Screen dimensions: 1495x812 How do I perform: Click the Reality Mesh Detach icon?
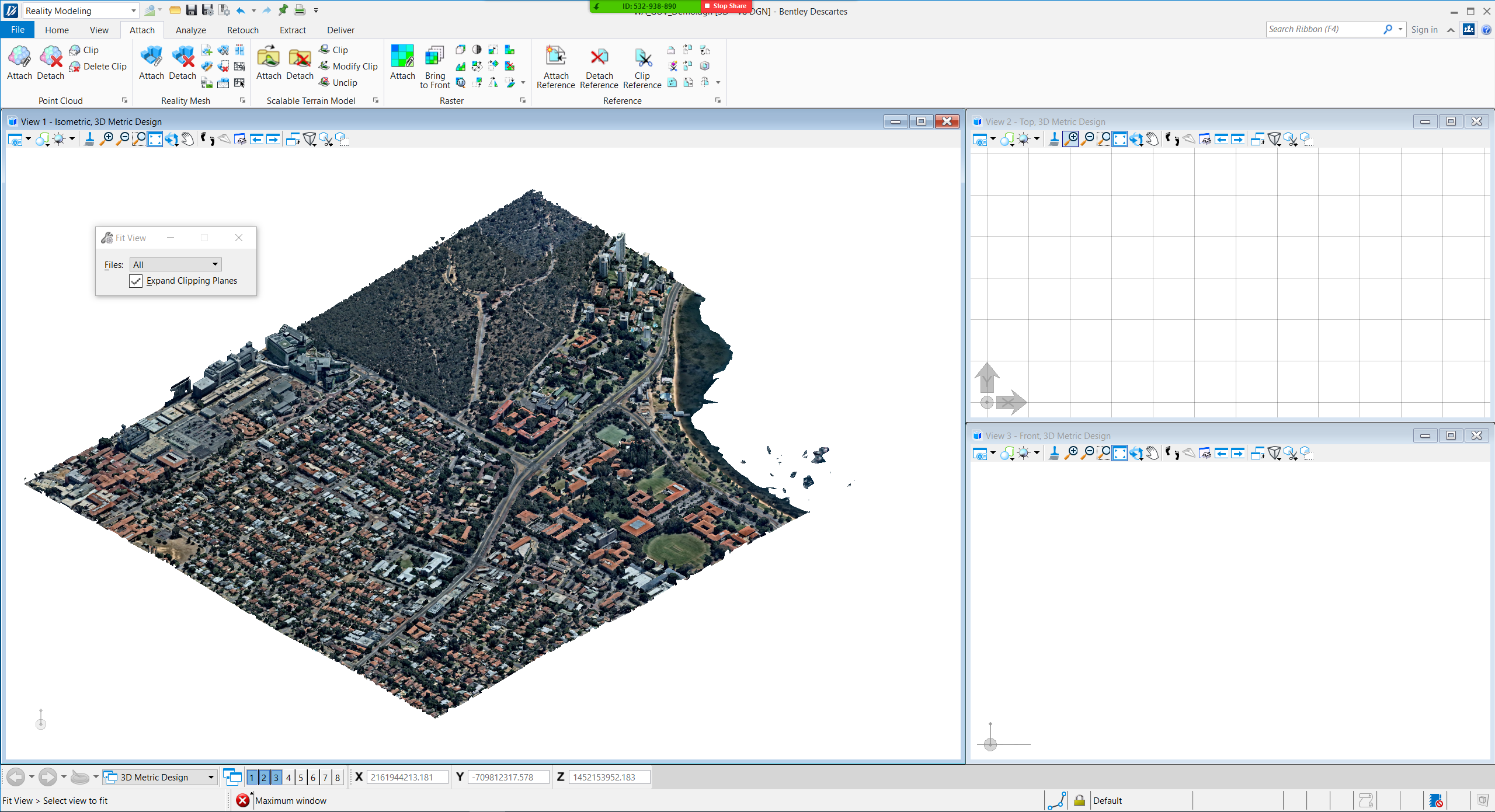183,57
